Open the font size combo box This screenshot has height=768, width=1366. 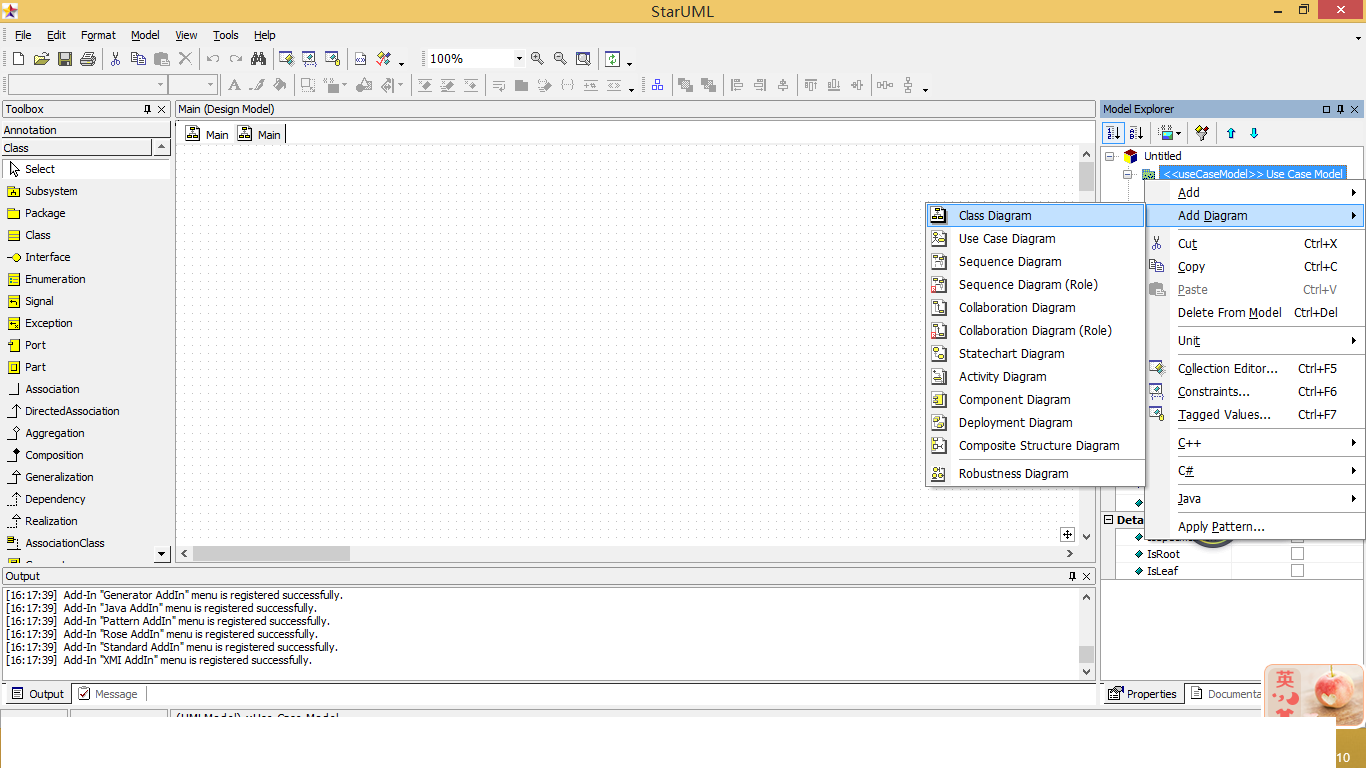pyautogui.click(x=192, y=85)
